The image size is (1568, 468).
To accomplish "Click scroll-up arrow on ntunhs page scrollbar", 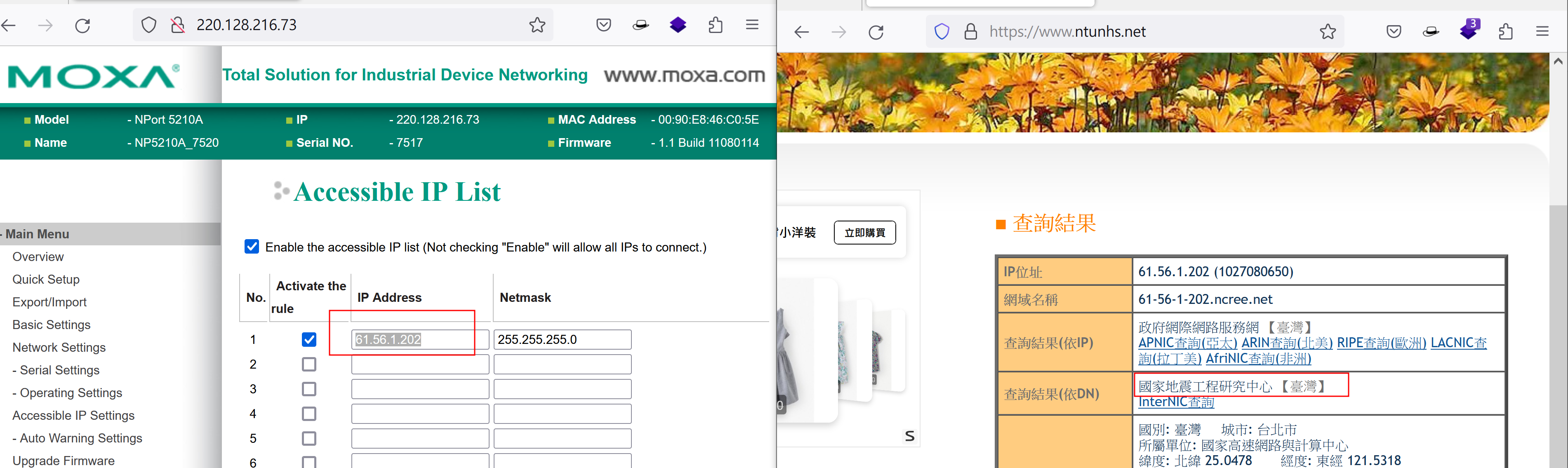I will 1558,61.
